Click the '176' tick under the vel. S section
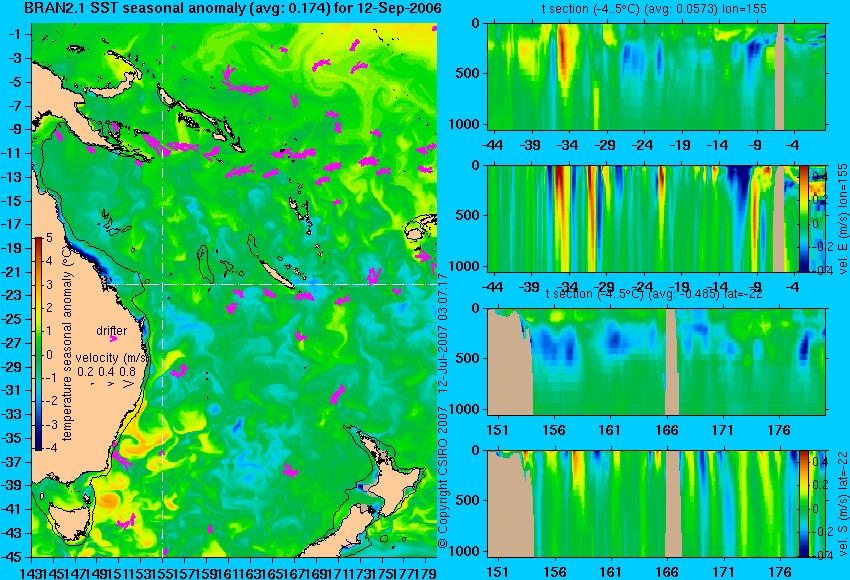This screenshot has height=580, width=850. (780, 572)
